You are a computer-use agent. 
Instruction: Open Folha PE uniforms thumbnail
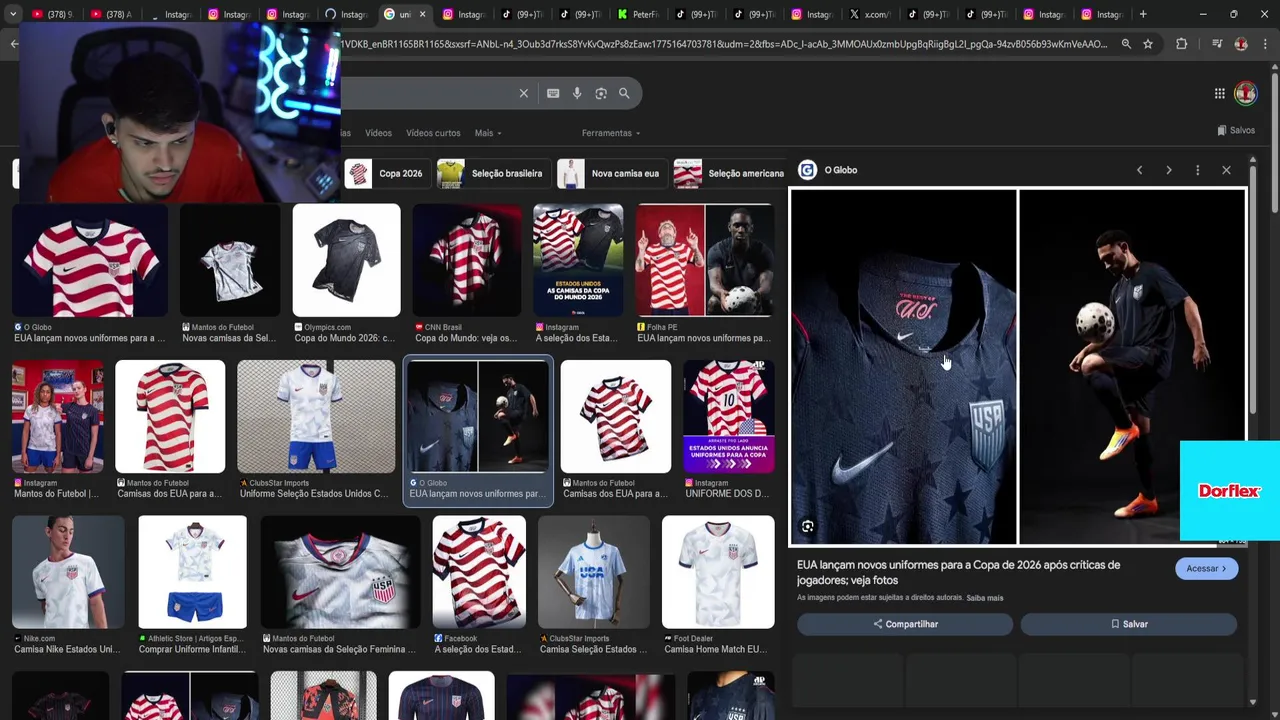click(705, 260)
